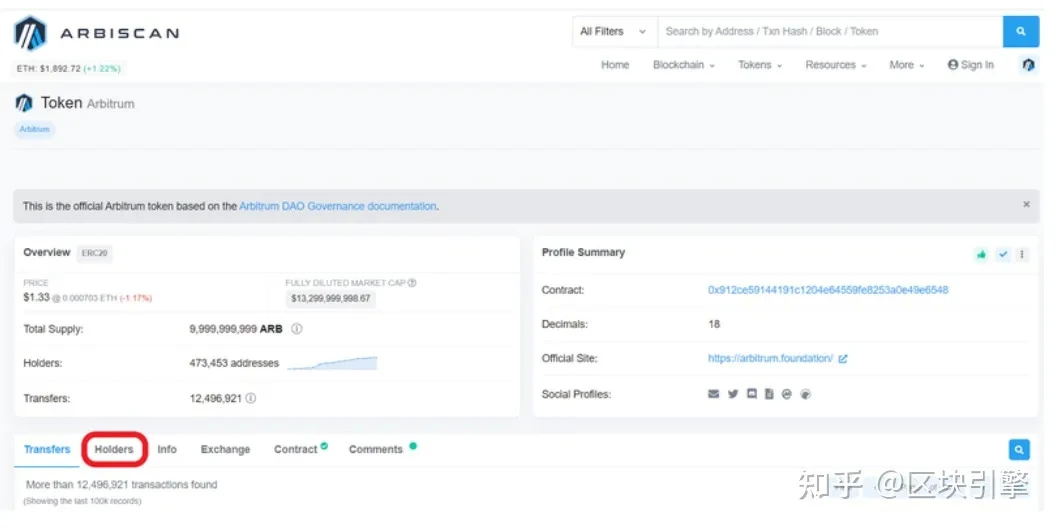Image resolution: width=1056 pixels, height=528 pixels.
Task: Click the blue search magnifier button in the header
Action: pyautogui.click(x=1021, y=32)
